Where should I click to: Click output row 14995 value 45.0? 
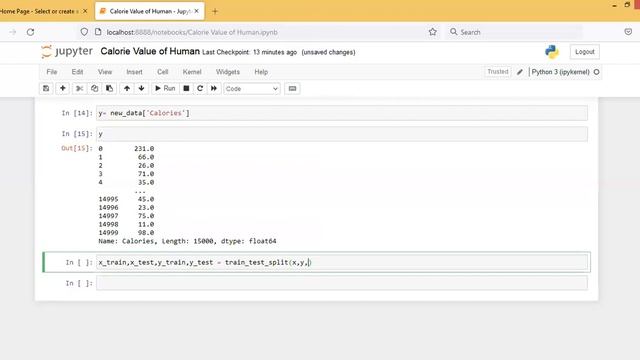coord(146,199)
